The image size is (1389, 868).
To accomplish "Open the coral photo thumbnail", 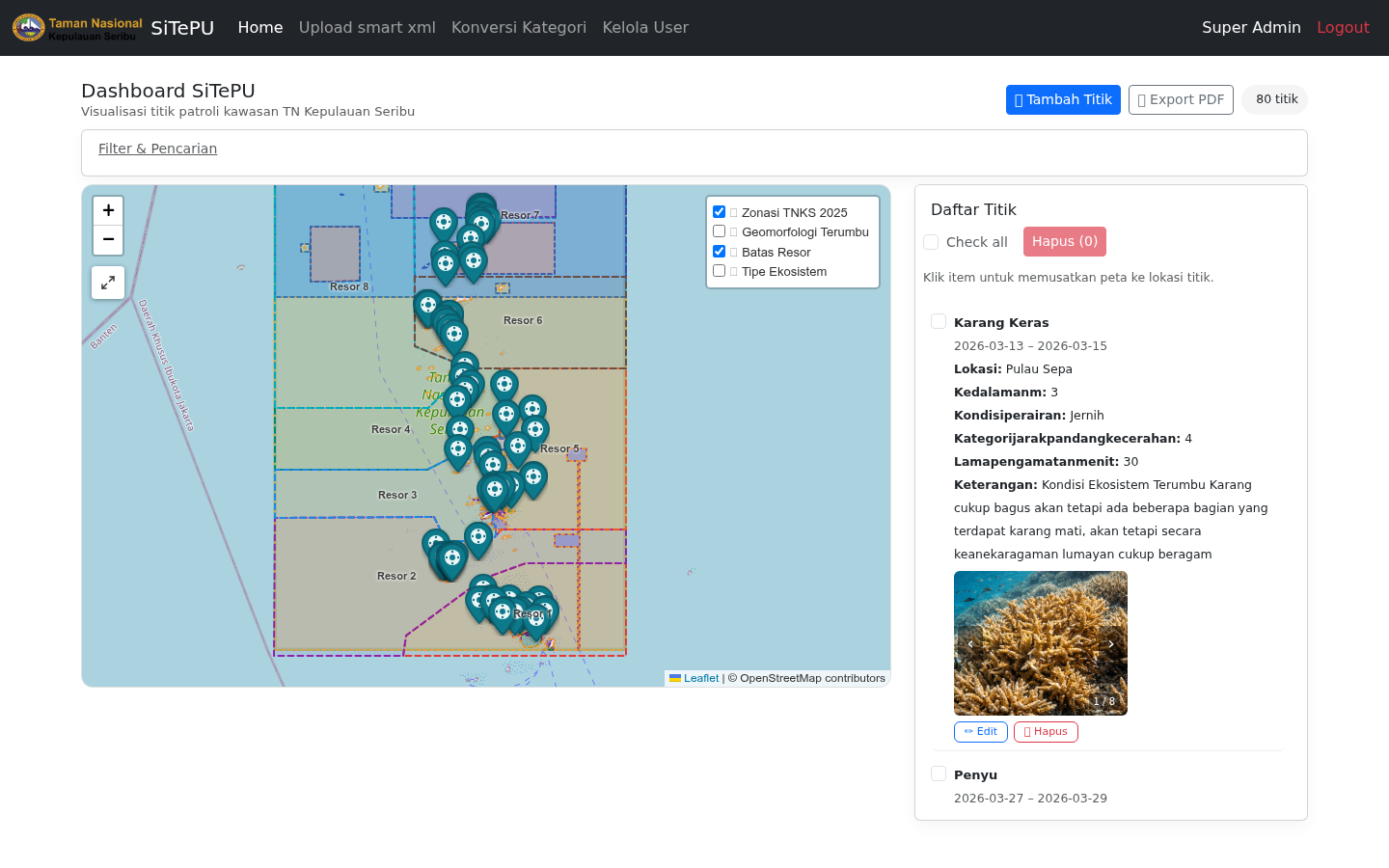I will (x=1041, y=643).
